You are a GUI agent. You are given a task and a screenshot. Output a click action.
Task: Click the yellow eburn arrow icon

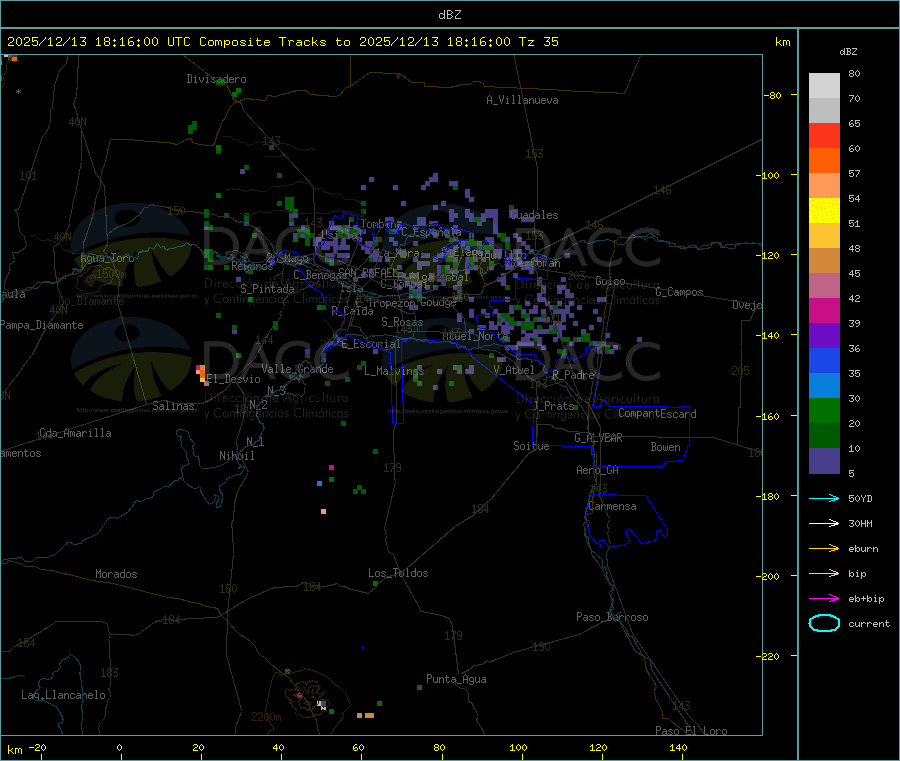pos(824,549)
